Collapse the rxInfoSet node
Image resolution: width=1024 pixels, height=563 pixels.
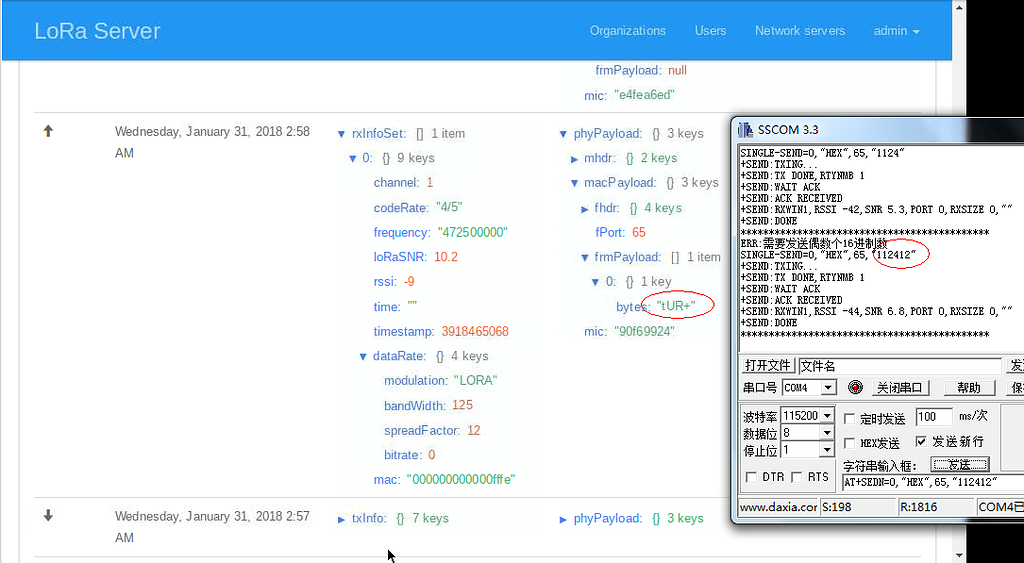(341, 134)
